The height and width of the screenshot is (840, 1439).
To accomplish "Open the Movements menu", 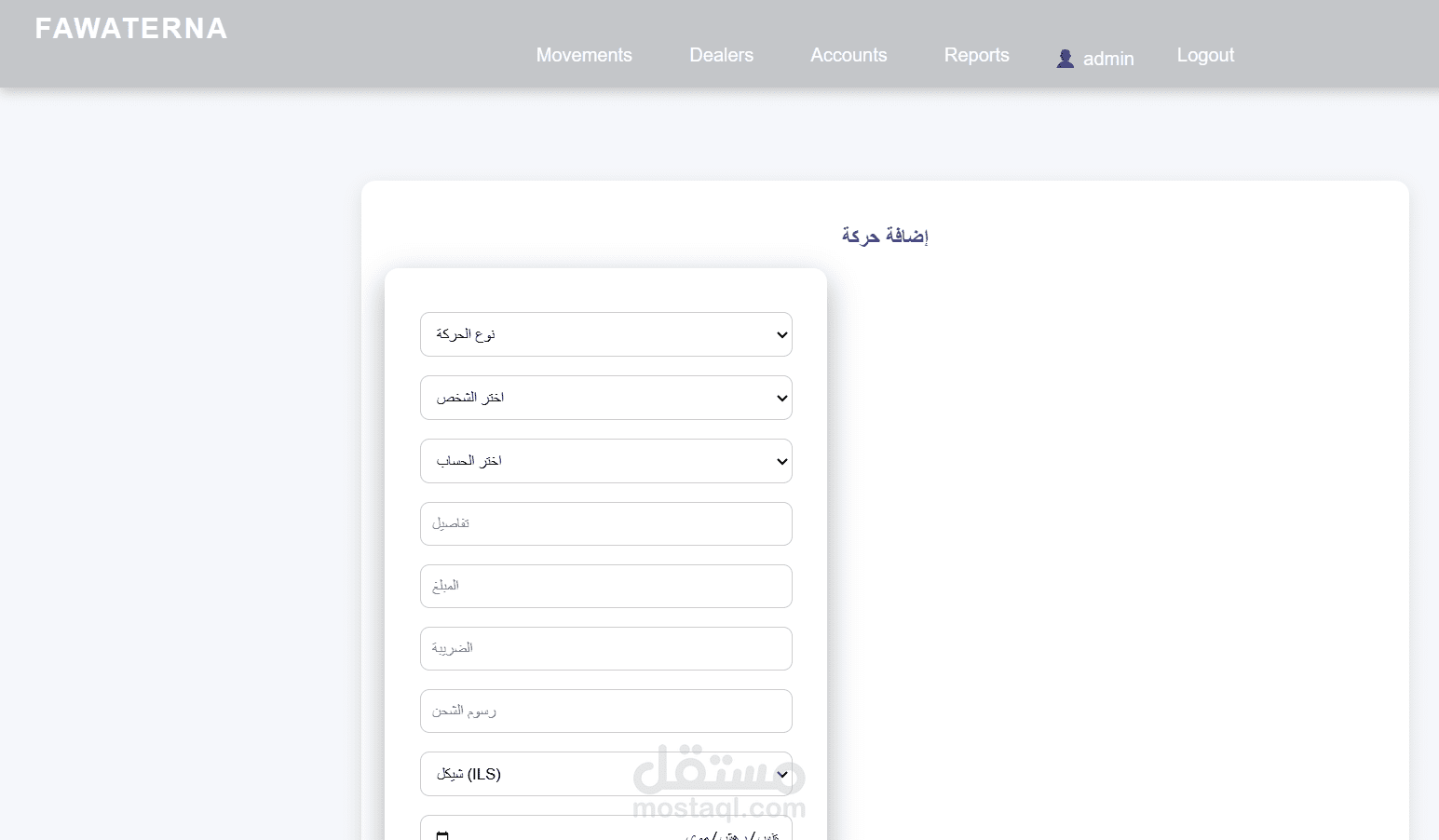I will pos(584,55).
